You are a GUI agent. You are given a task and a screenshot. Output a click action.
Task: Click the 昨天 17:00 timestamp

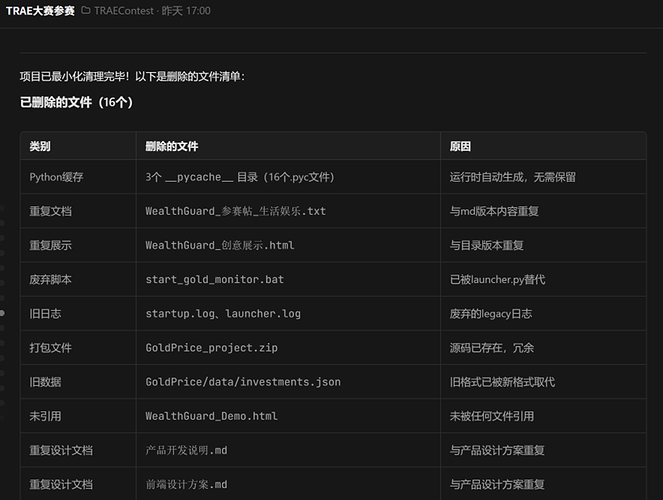point(186,11)
